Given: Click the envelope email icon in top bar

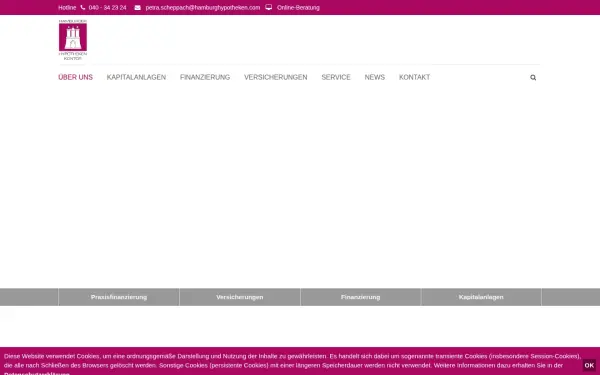Looking at the screenshot, I should (x=137, y=8).
